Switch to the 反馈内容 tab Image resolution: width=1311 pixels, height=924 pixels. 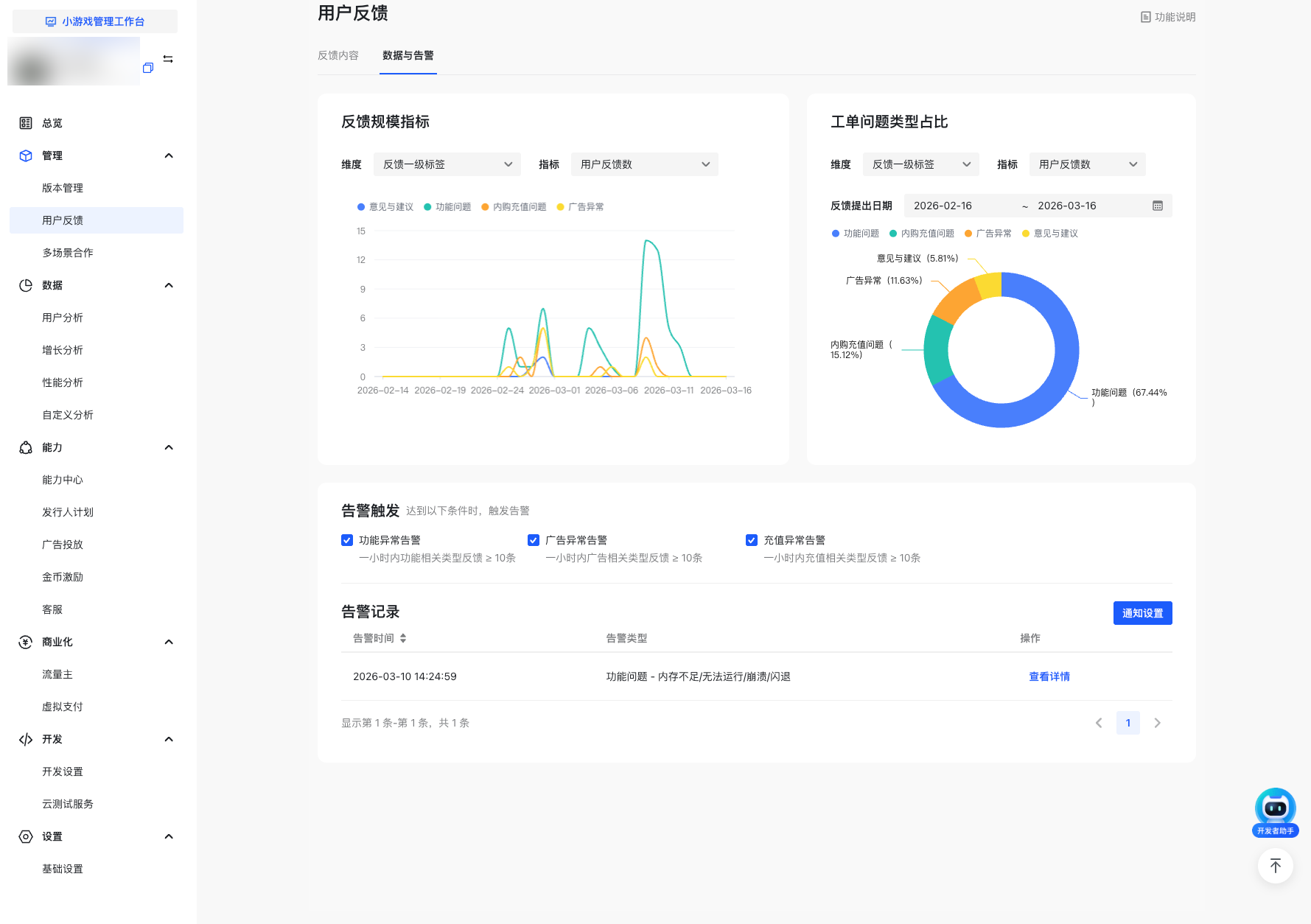click(x=338, y=55)
